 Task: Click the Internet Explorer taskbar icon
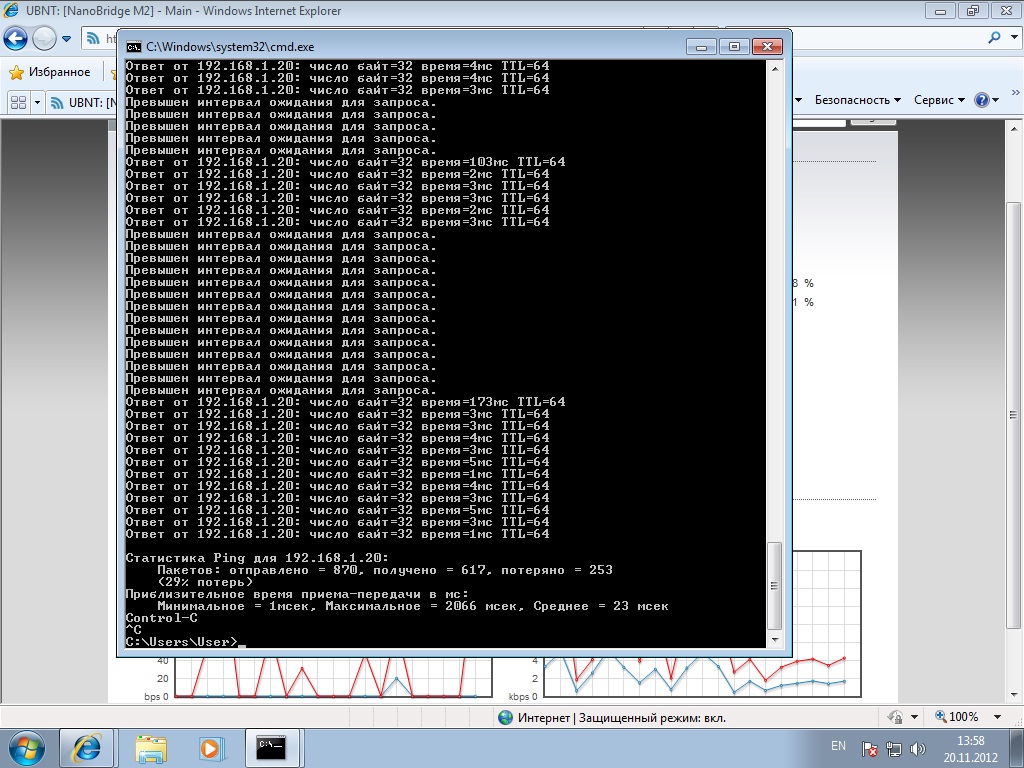point(86,748)
